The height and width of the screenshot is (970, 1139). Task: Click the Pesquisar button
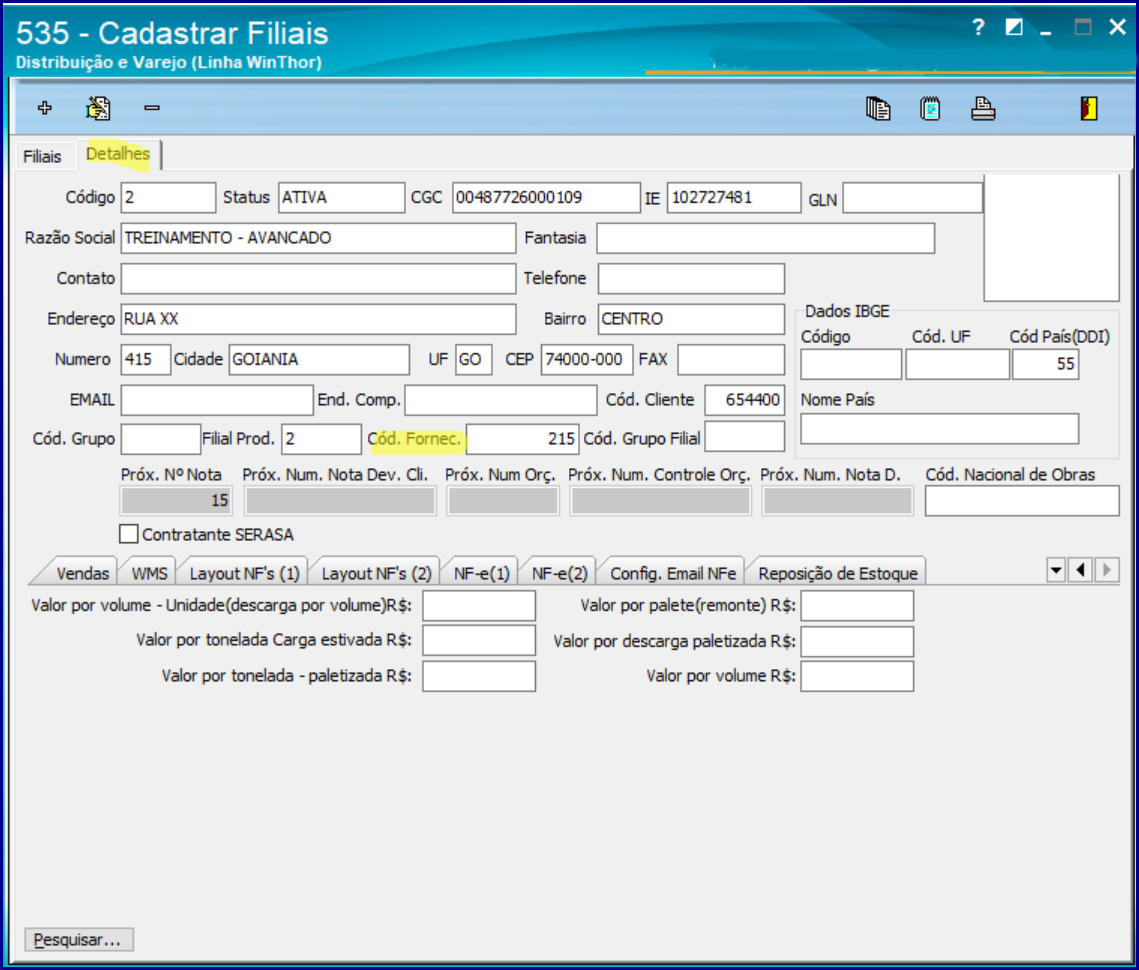(78, 939)
